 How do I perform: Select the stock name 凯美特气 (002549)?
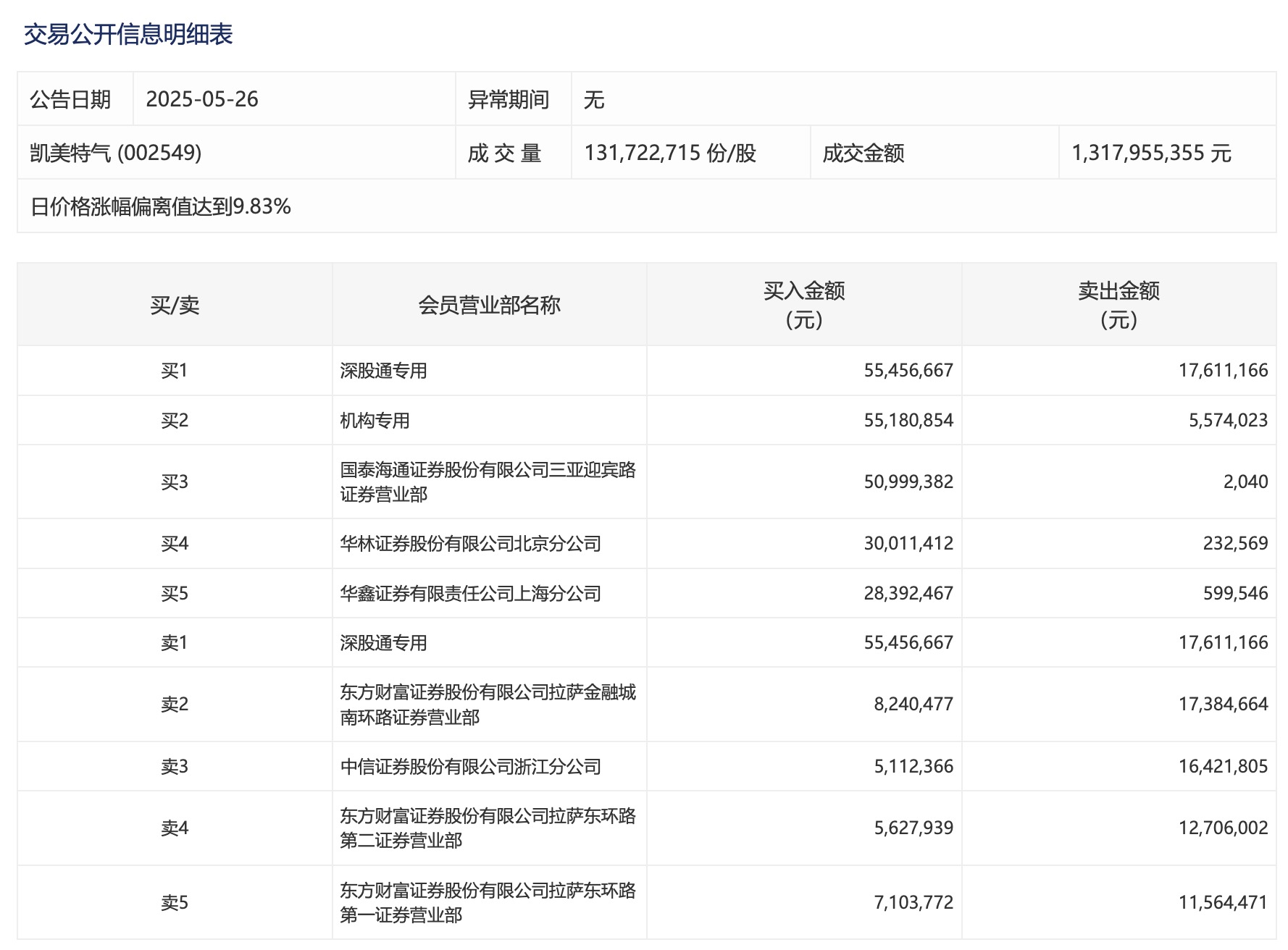(x=116, y=153)
